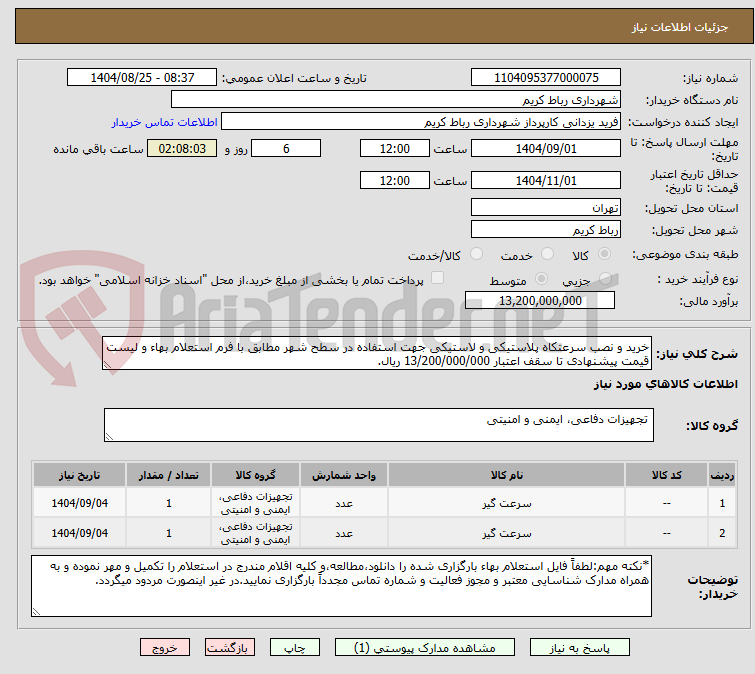Click the کد کالا column header
Viewport: 755px width, 674px height.
666,475
